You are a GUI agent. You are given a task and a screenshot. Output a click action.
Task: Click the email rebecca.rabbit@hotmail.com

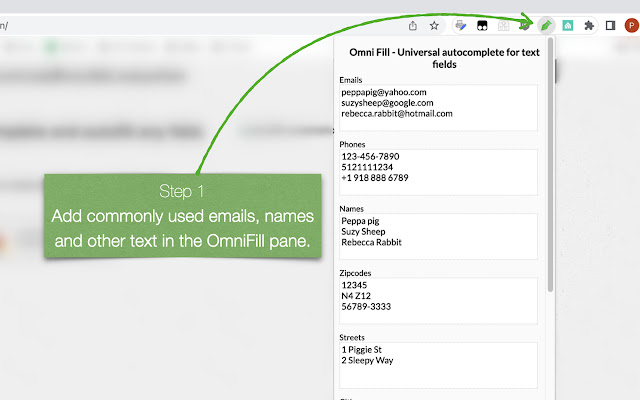397,113
